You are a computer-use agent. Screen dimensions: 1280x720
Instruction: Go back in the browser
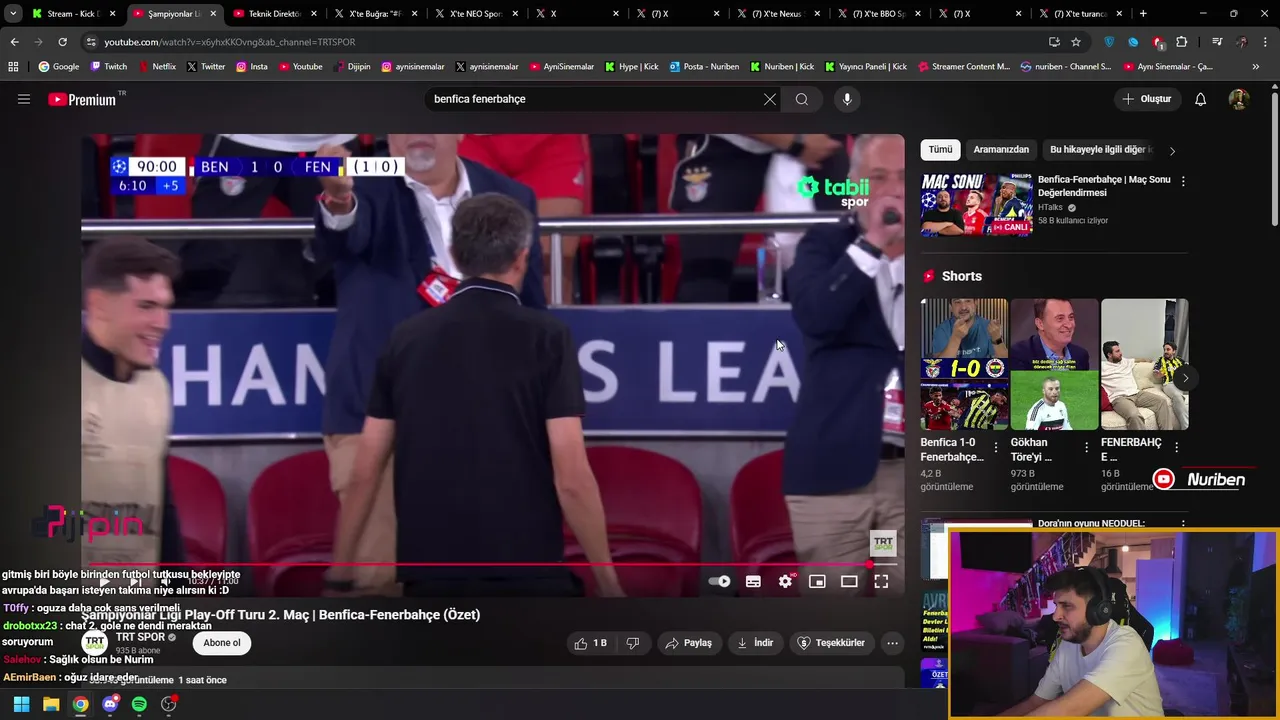tap(14, 42)
